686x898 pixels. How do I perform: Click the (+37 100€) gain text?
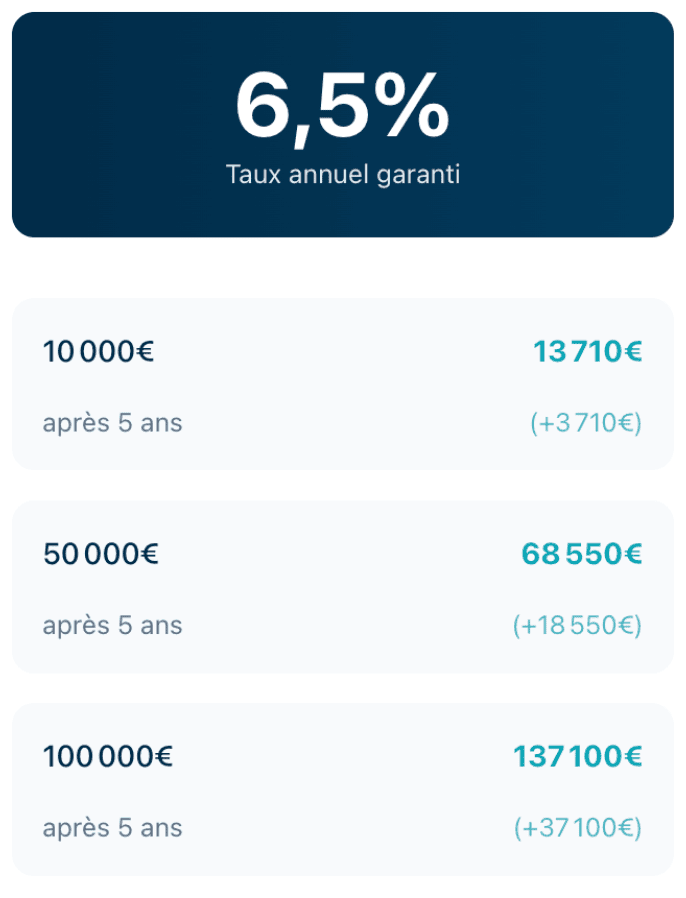point(577,828)
